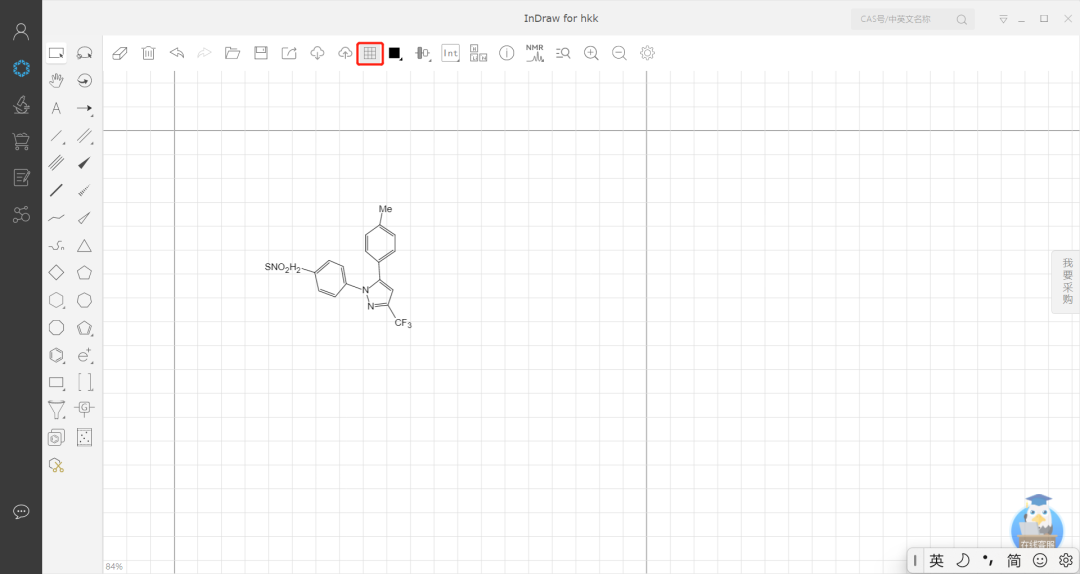Open file with the folder icon

point(232,53)
